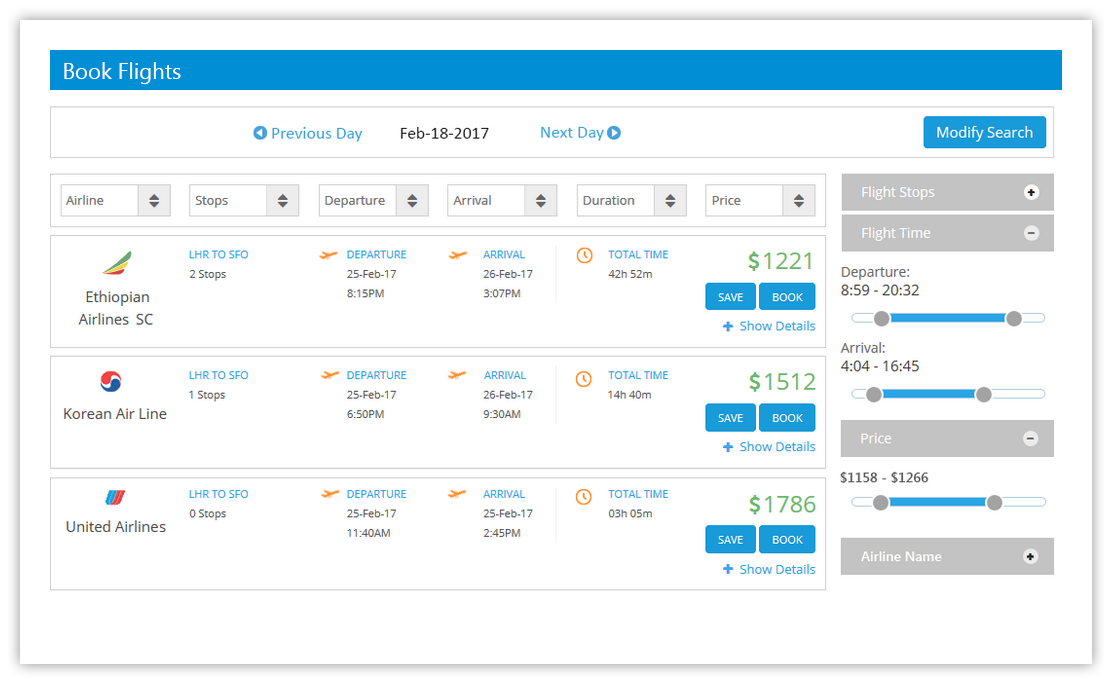
Task: Click the left handle of the Departure time slider
Action: (881, 318)
